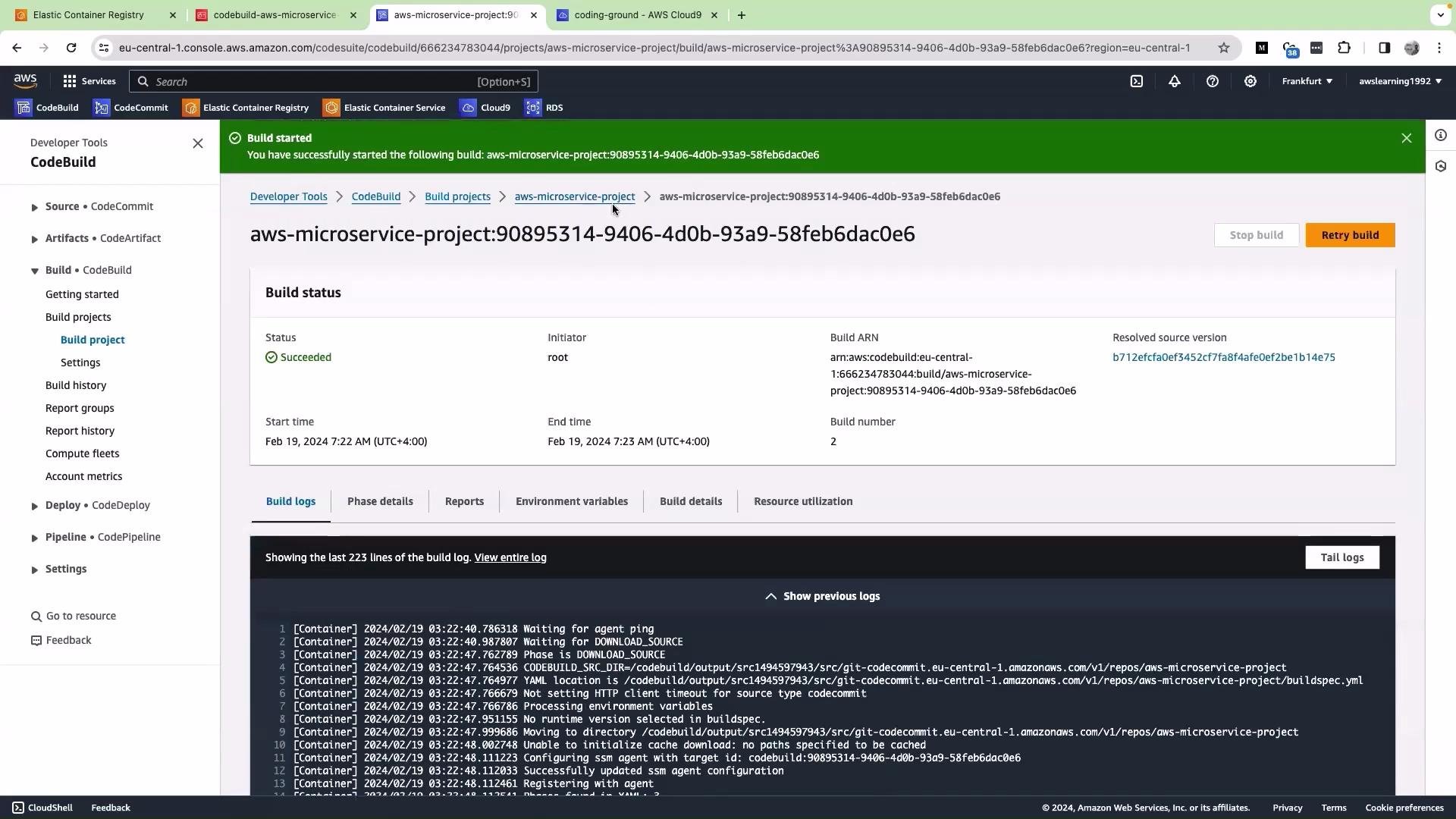Open Feedback link in sidebar
This screenshot has height=819, width=1456.
click(x=61, y=640)
